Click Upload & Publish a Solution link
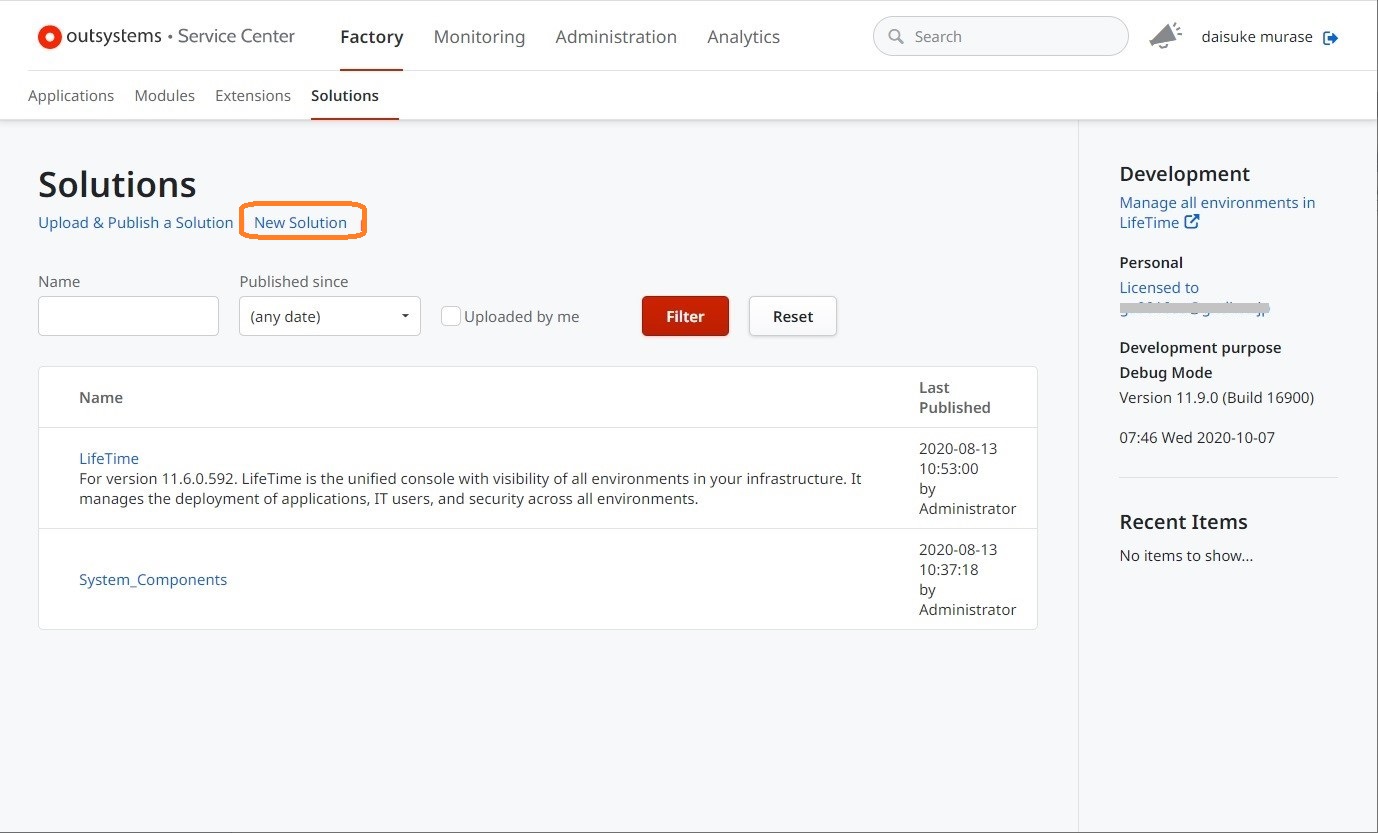Viewport: 1378px width, 833px height. tap(136, 222)
